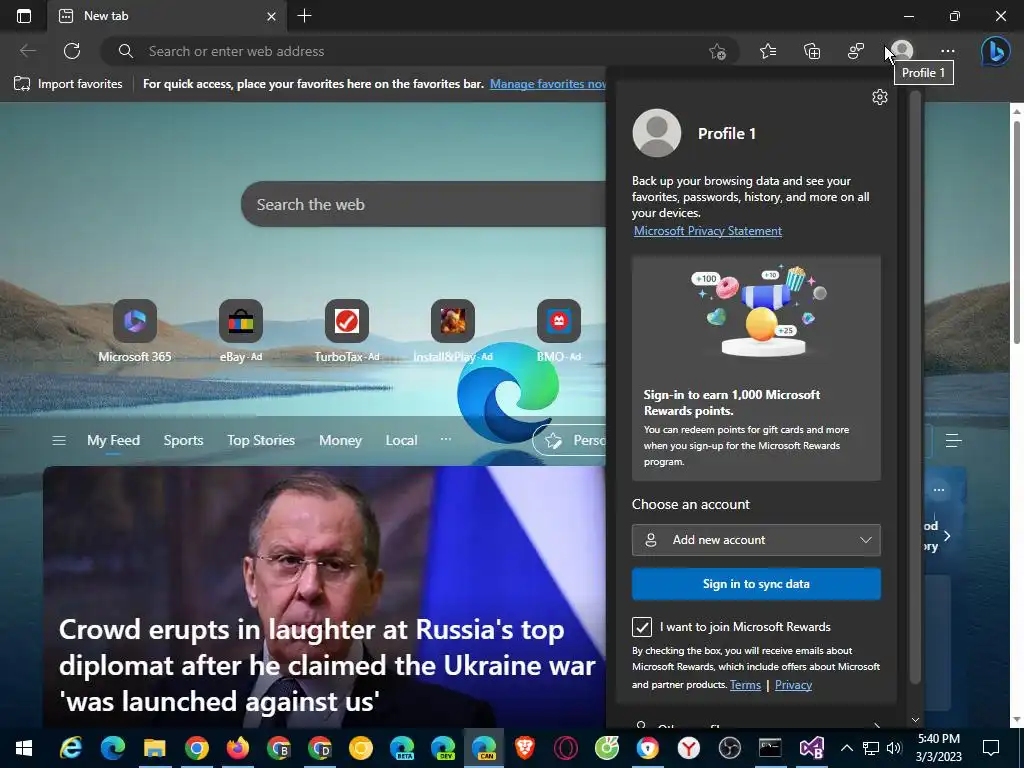Show hidden system tray icons

click(x=846, y=748)
